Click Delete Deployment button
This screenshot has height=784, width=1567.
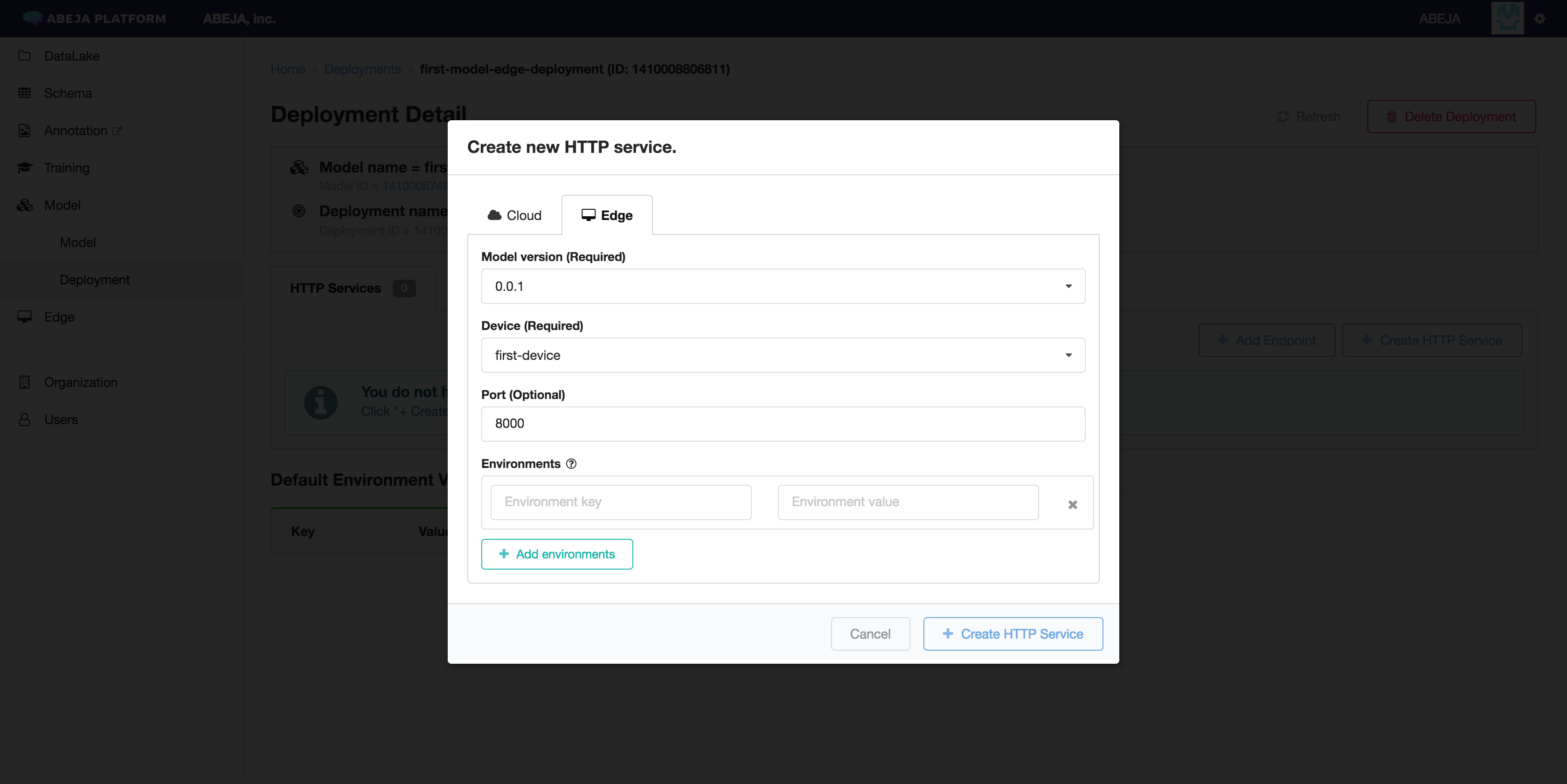point(1451,117)
